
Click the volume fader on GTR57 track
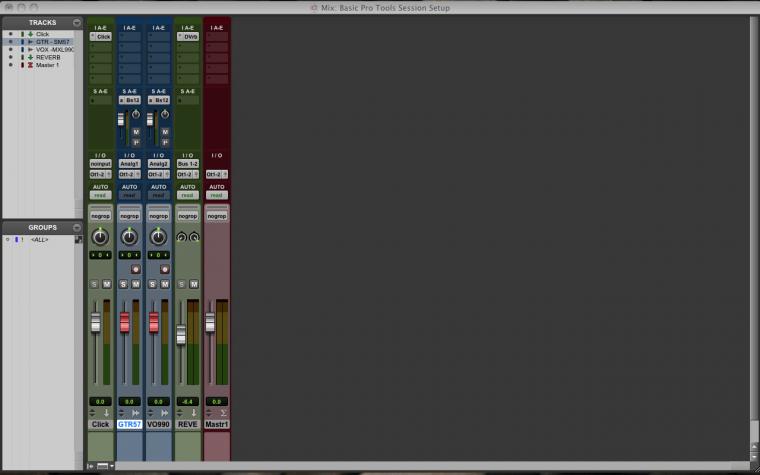[x=125, y=322]
